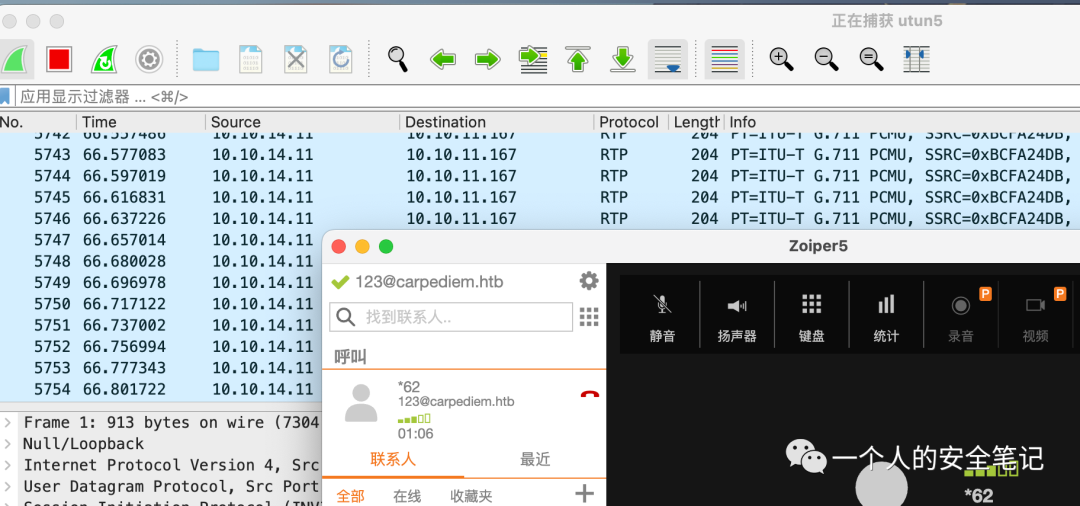1080x506 pixels.
Task: Enable video in the Zoiper call
Action: [x=1035, y=317]
